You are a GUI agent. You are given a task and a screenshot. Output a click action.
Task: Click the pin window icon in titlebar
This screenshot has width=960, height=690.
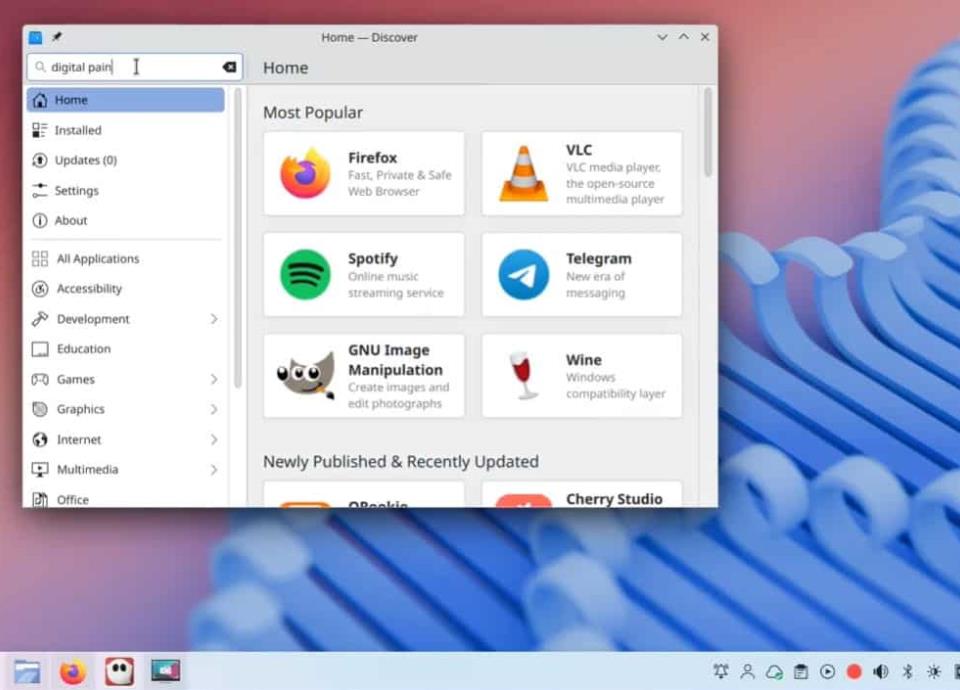point(57,37)
